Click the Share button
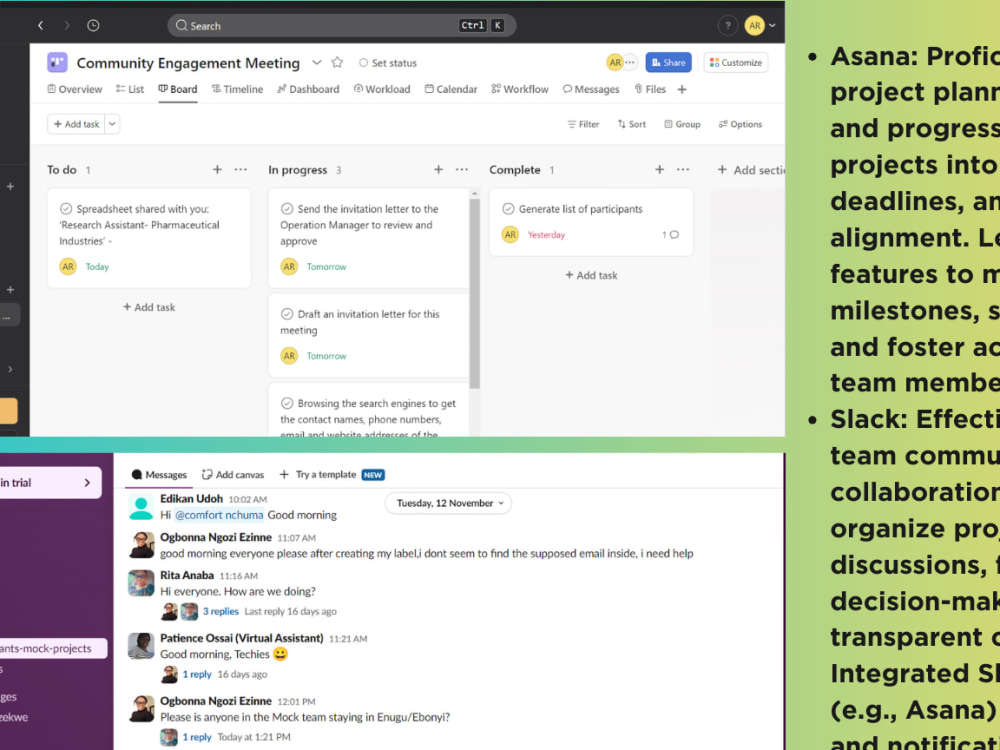 668,62
